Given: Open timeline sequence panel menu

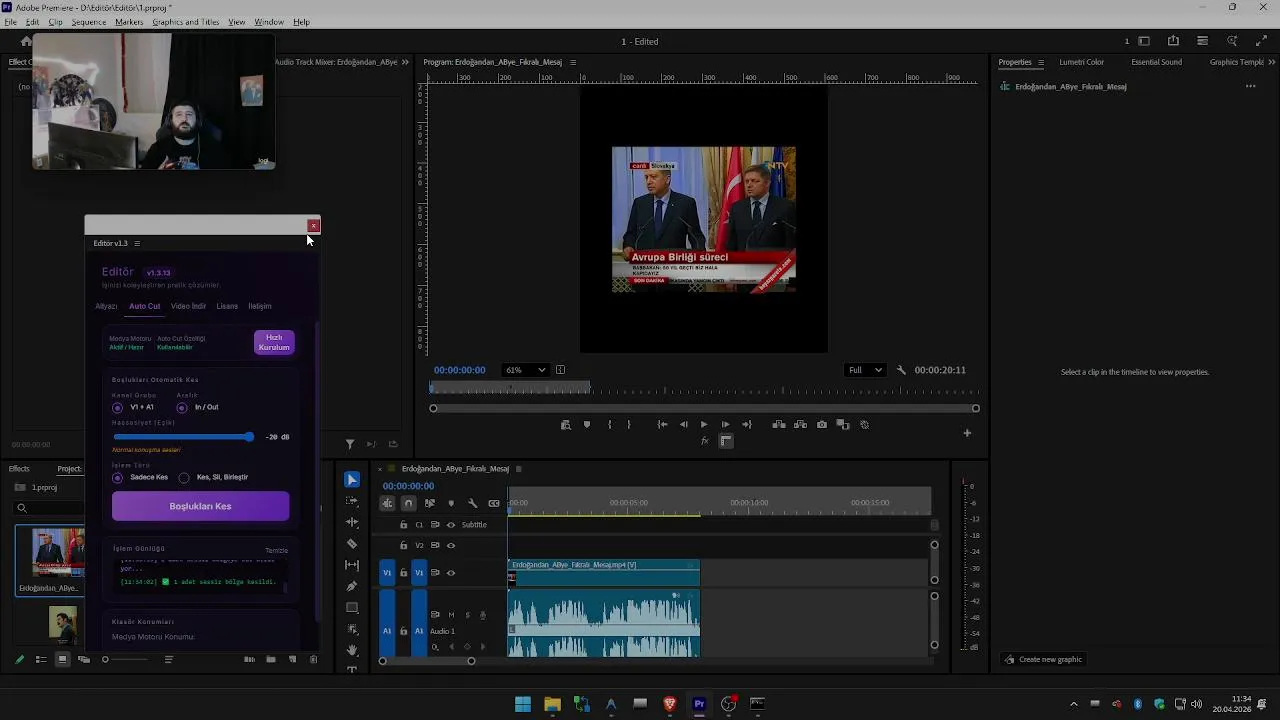Looking at the screenshot, I should [x=518, y=469].
